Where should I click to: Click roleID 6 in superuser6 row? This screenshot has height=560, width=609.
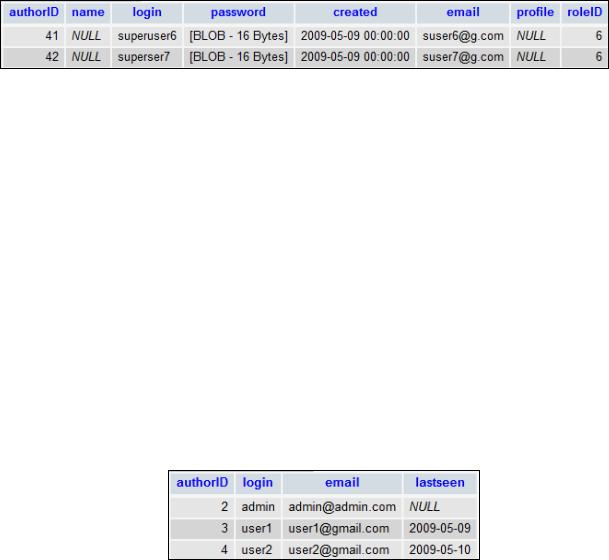tap(599, 36)
